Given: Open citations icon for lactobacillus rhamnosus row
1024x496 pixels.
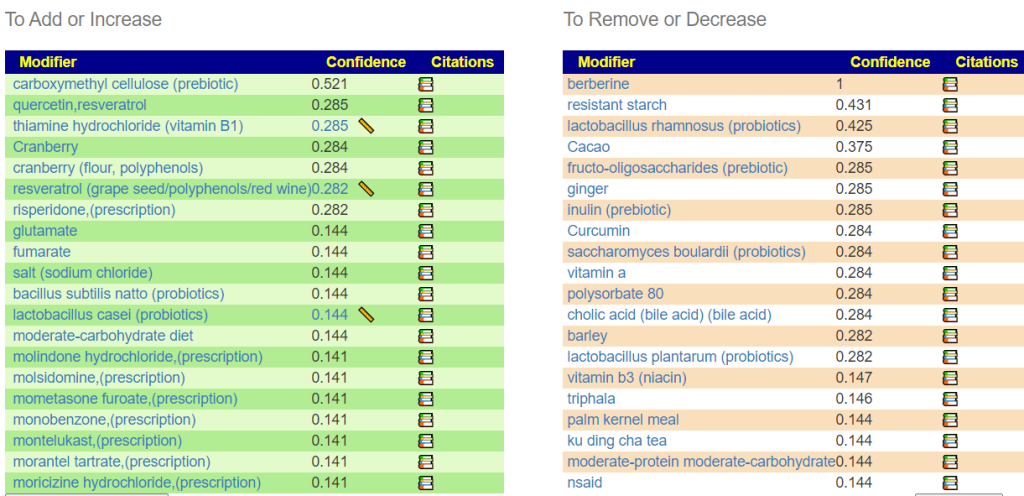Looking at the screenshot, I should point(950,126).
